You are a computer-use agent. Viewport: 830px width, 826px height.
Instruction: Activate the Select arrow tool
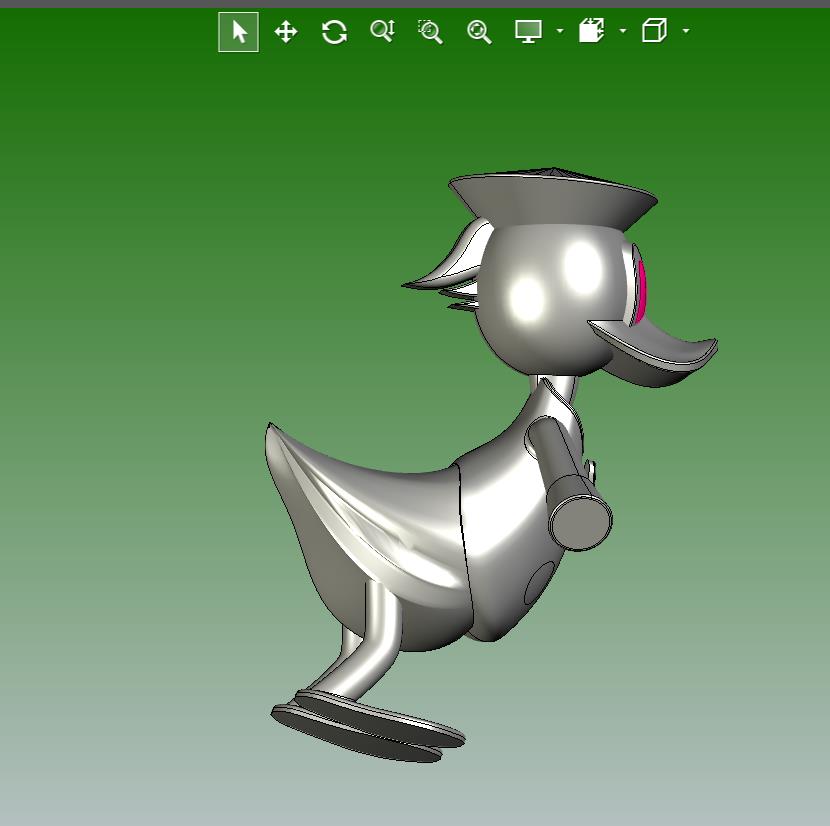[239, 32]
